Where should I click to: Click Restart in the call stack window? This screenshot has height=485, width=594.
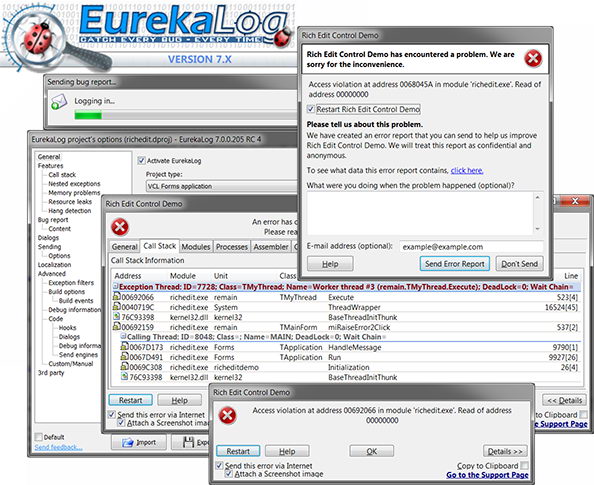point(131,400)
